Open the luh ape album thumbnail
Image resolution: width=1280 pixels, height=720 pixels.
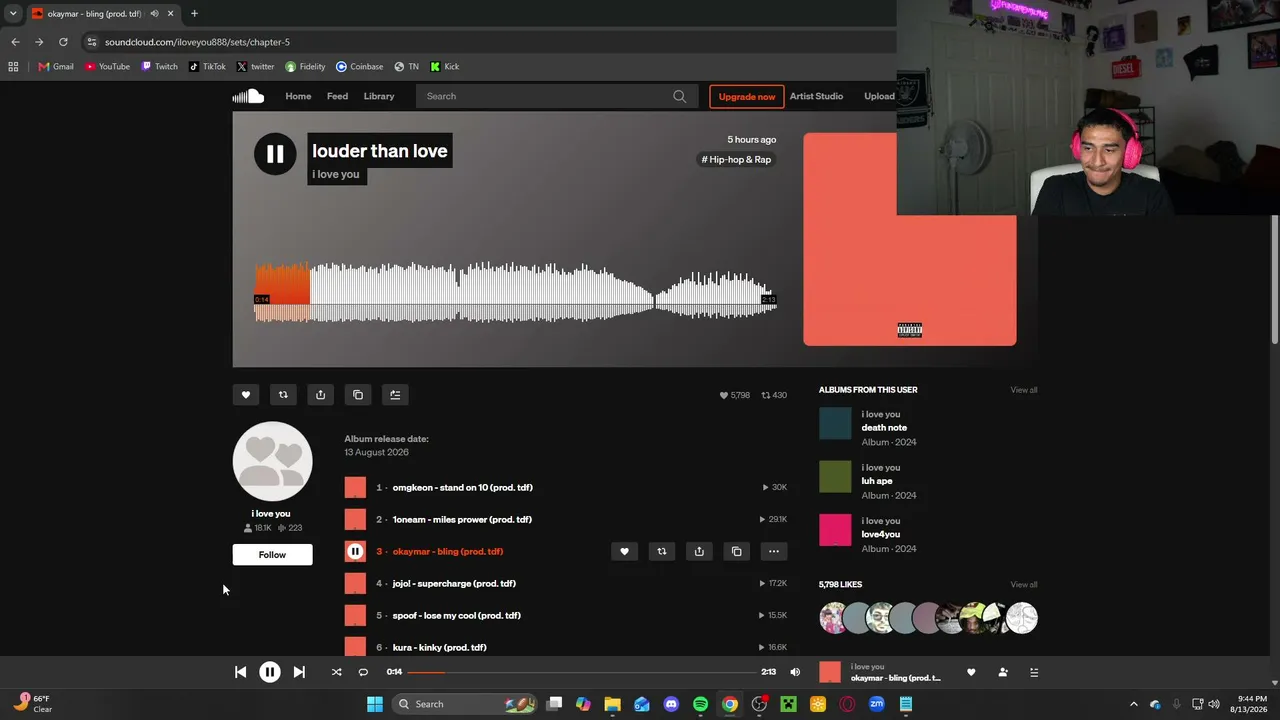(835, 476)
